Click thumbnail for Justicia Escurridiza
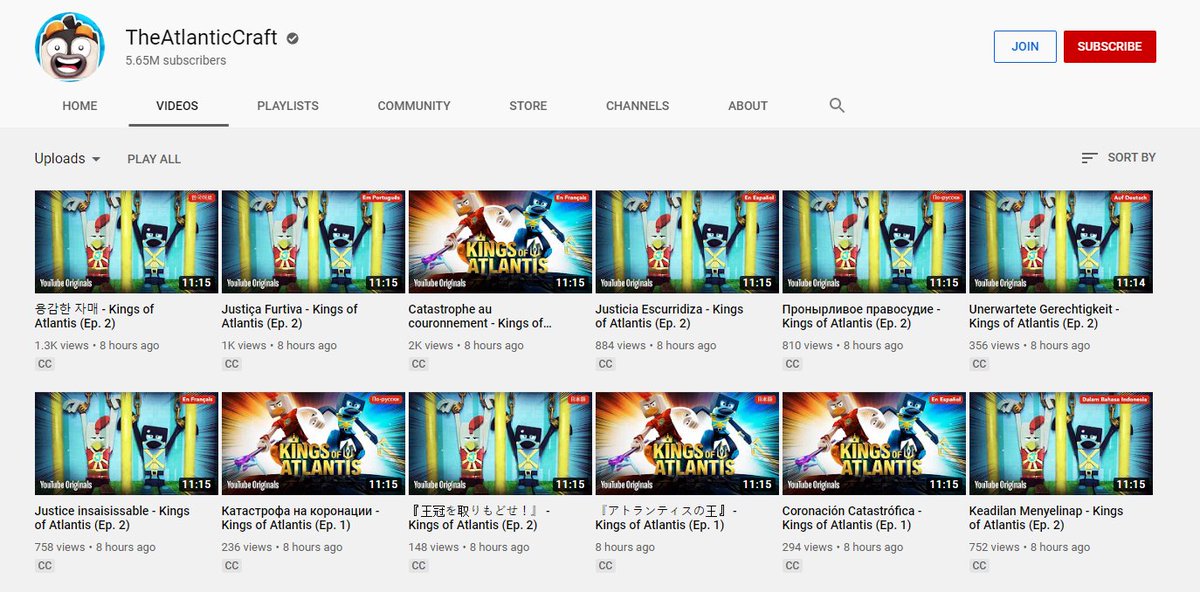Screen dimensions: 1200x592 [687, 242]
